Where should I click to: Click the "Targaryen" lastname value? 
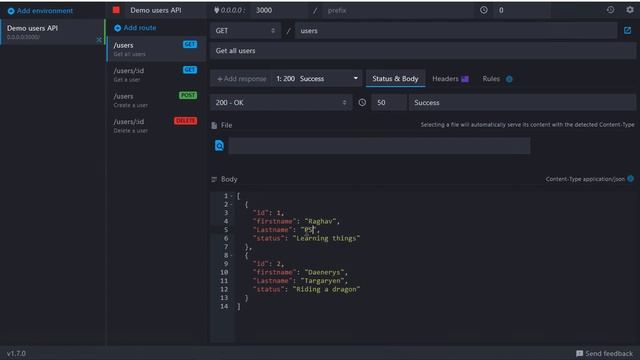click(x=322, y=281)
